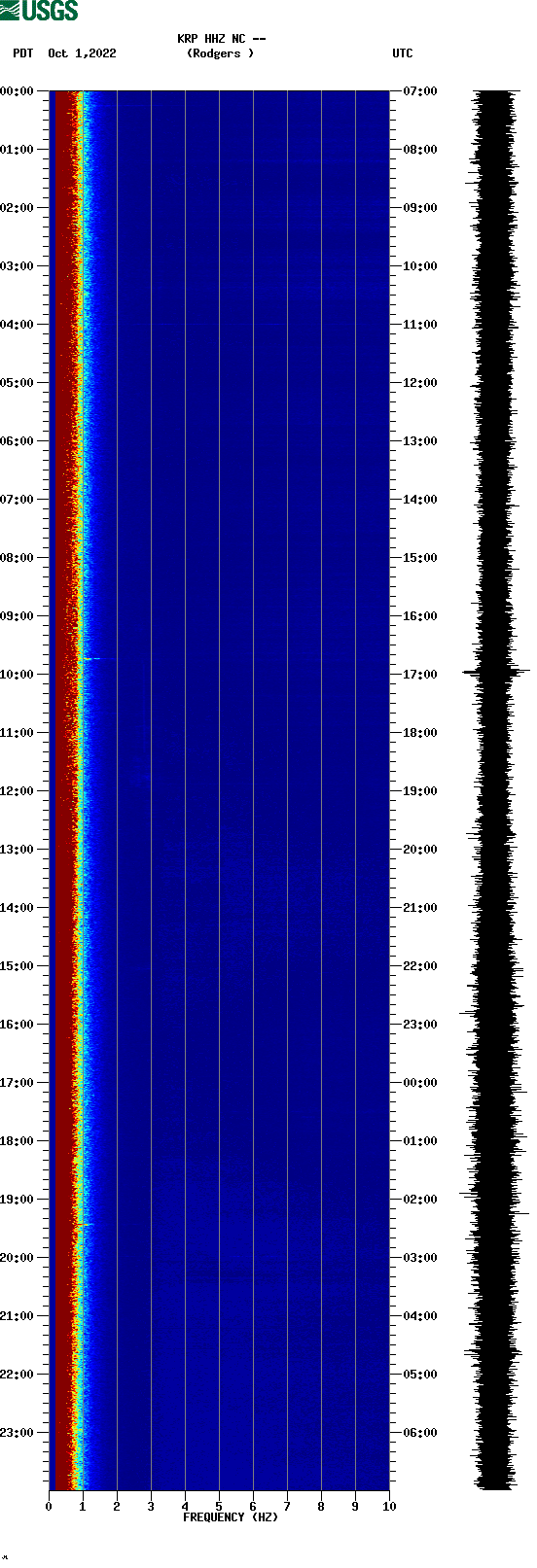Click the 13:00 UTC time label
The height and width of the screenshot is (1568, 537).
point(420,441)
